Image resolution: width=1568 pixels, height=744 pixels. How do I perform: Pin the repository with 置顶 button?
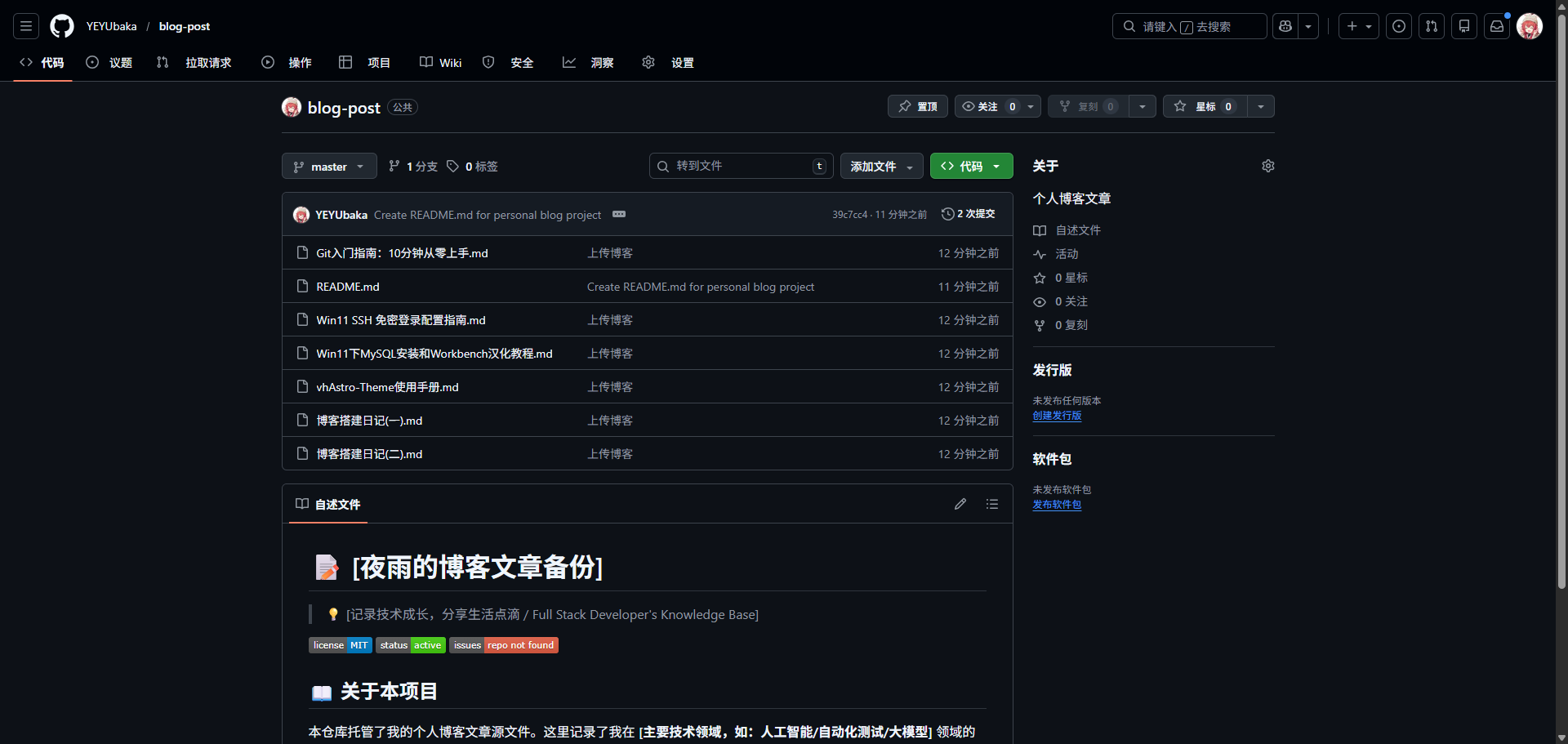click(x=918, y=106)
